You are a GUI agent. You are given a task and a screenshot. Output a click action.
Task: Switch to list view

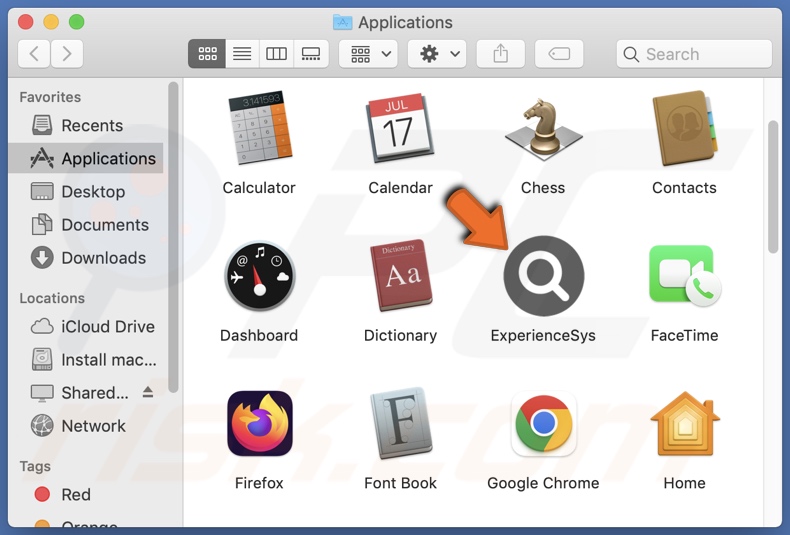[x=242, y=53]
